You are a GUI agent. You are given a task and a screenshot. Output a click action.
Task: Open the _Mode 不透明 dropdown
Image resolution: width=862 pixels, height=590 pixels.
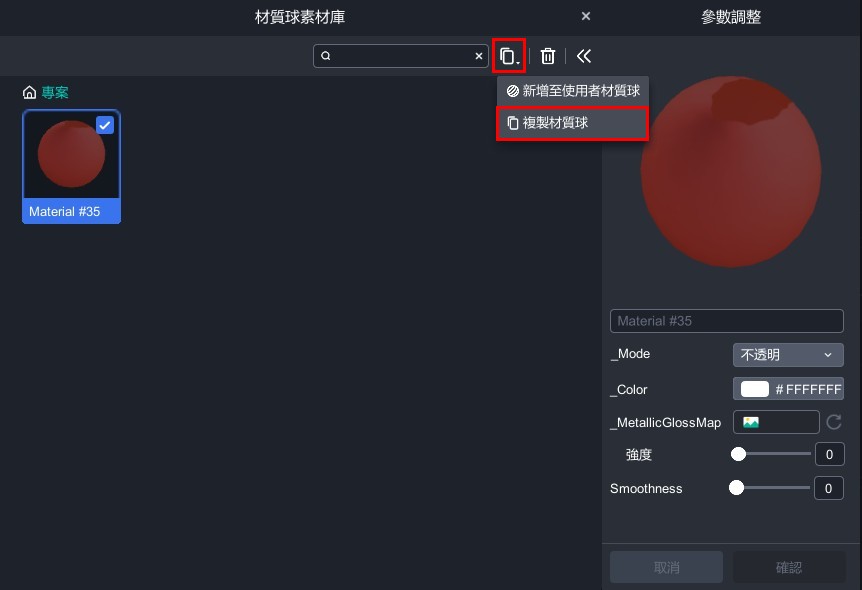[x=788, y=355]
